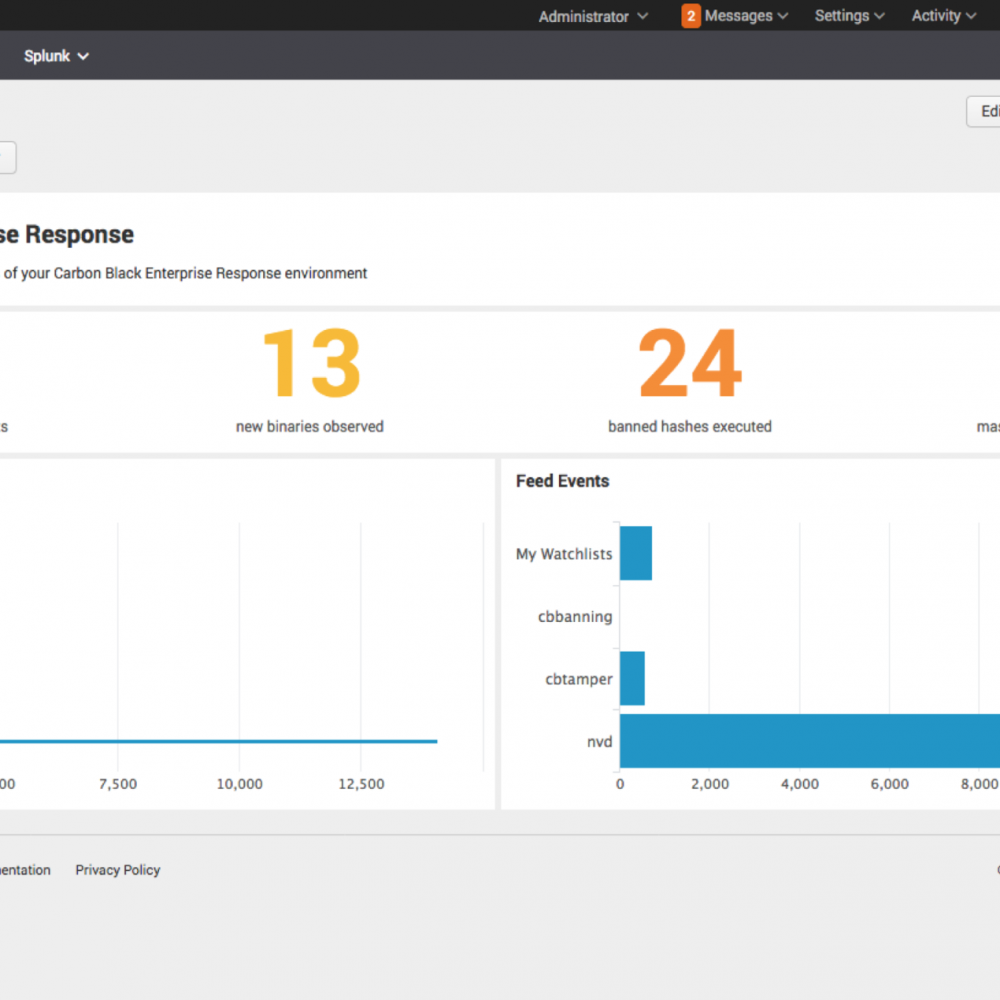
Task: Click the 'banned hashes executed' caption
Action: tap(690, 426)
